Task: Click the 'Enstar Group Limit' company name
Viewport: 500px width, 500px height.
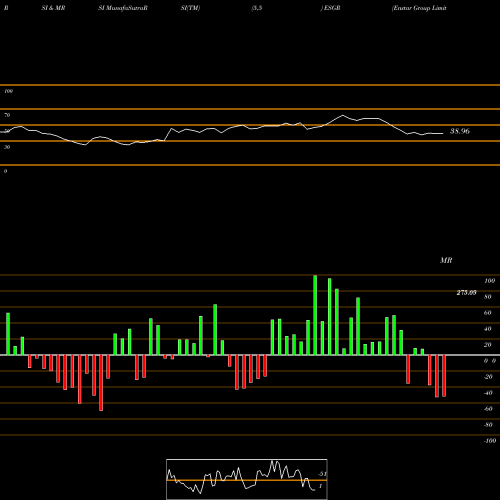Action: 419,8
